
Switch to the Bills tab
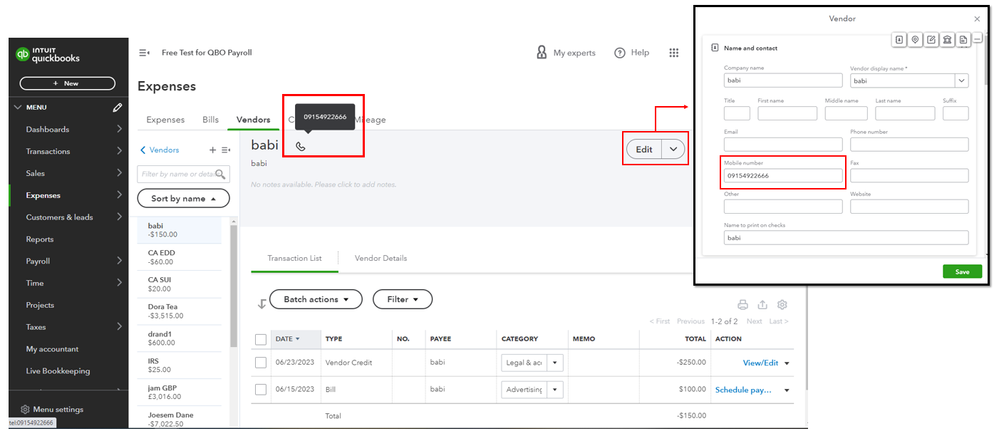pyautogui.click(x=210, y=120)
